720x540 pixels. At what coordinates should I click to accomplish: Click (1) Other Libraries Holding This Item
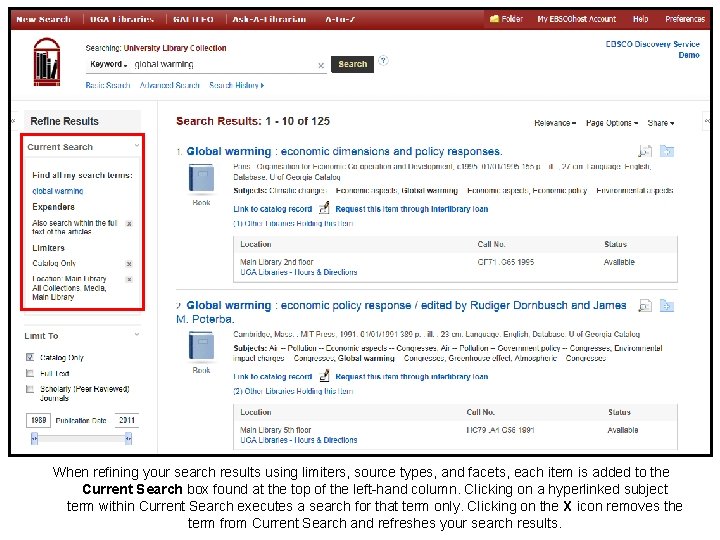293,224
